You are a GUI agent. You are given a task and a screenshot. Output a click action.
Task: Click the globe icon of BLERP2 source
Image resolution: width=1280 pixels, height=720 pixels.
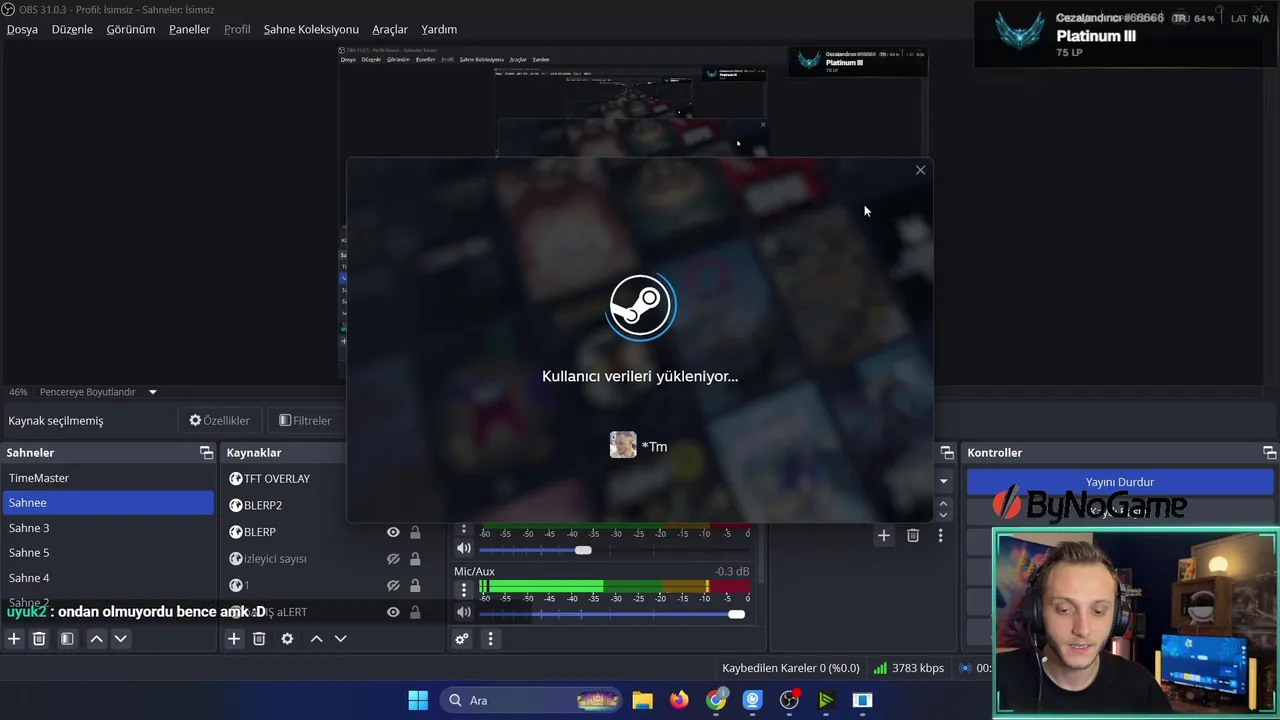pyautogui.click(x=236, y=505)
